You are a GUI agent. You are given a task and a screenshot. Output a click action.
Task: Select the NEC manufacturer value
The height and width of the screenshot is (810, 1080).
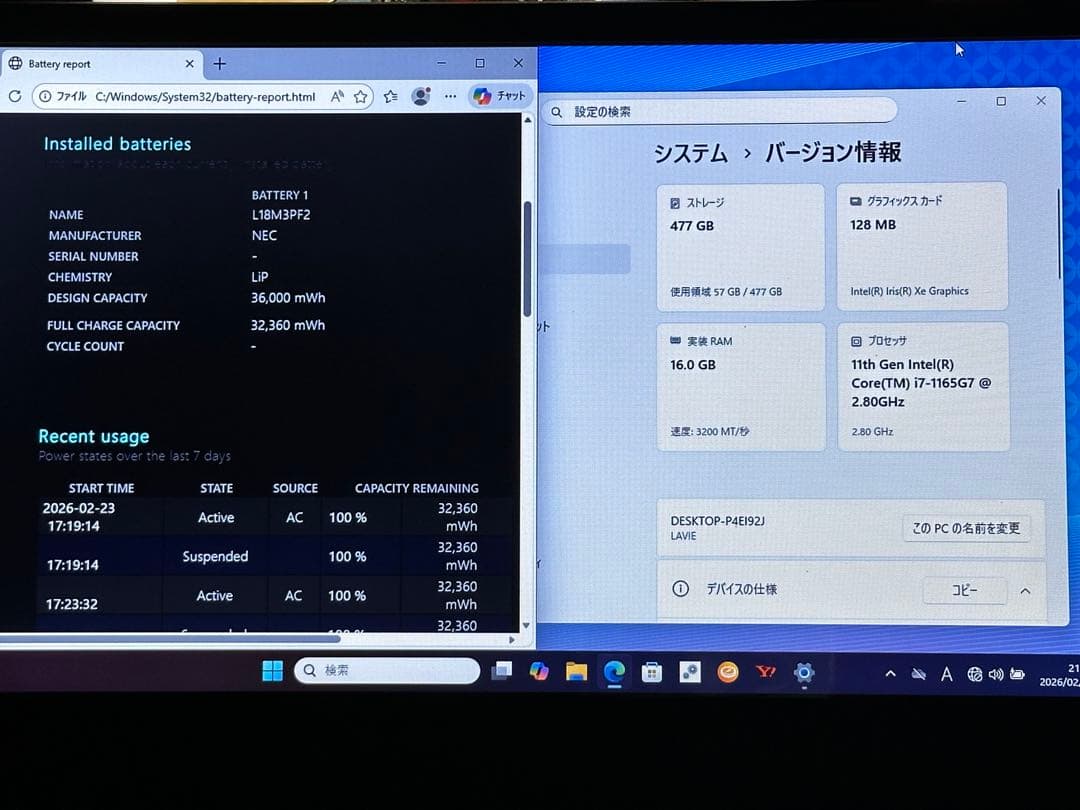point(264,236)
